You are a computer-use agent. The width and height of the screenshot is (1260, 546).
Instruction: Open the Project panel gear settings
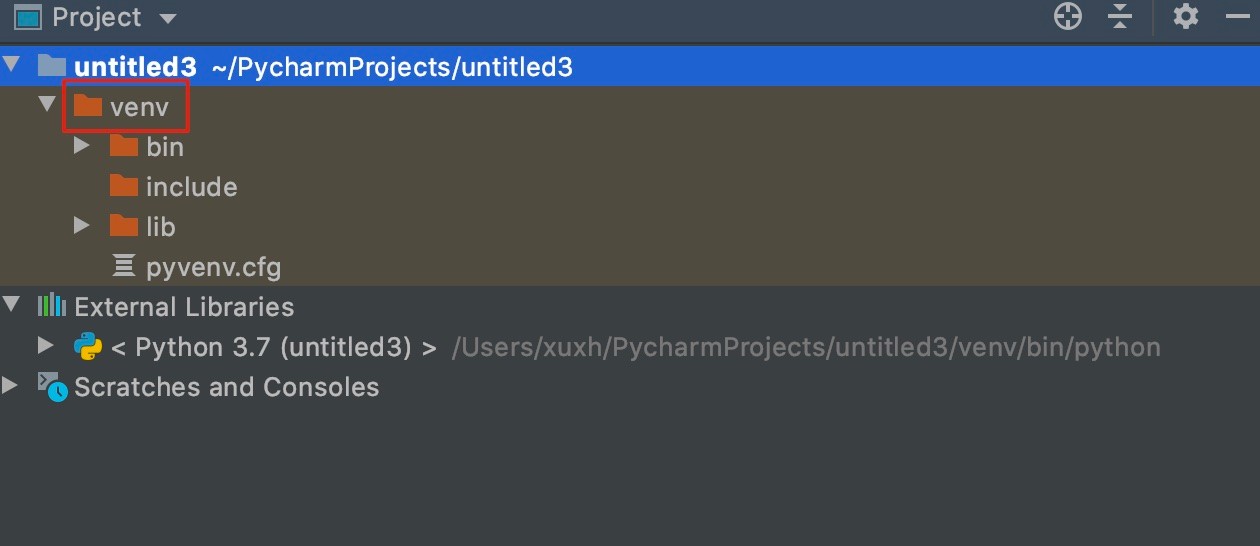click(1185, 17)
